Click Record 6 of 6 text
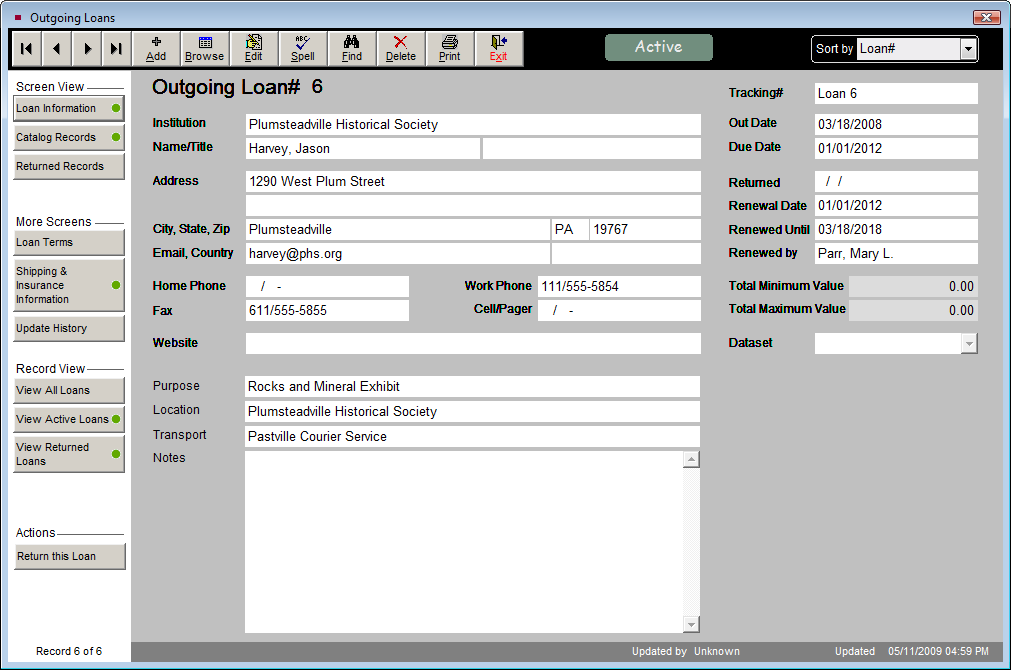This screenshot has width=1011, height=670. (69, 651)
